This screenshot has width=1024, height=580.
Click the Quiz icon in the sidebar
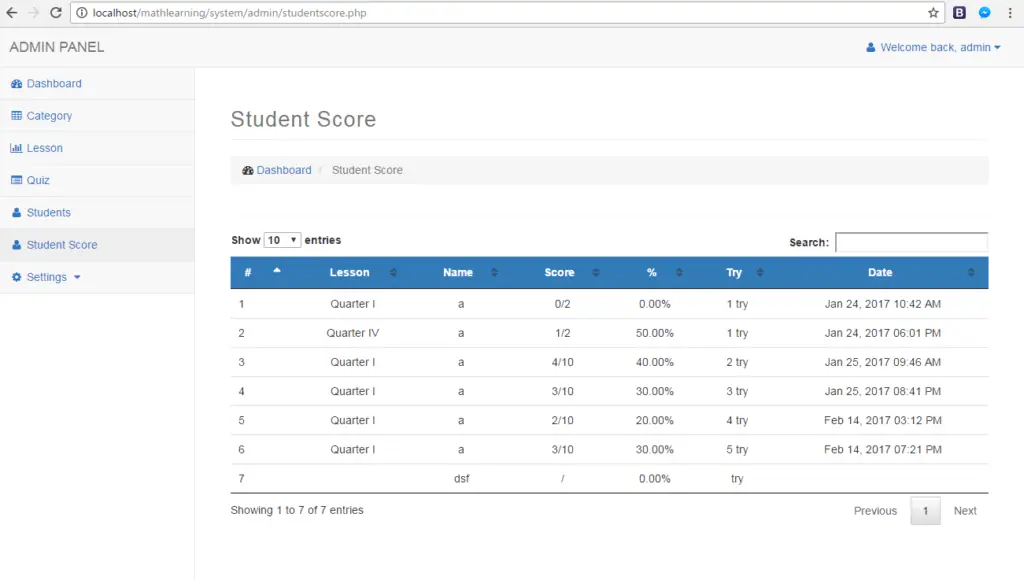[x=17, y=180]
